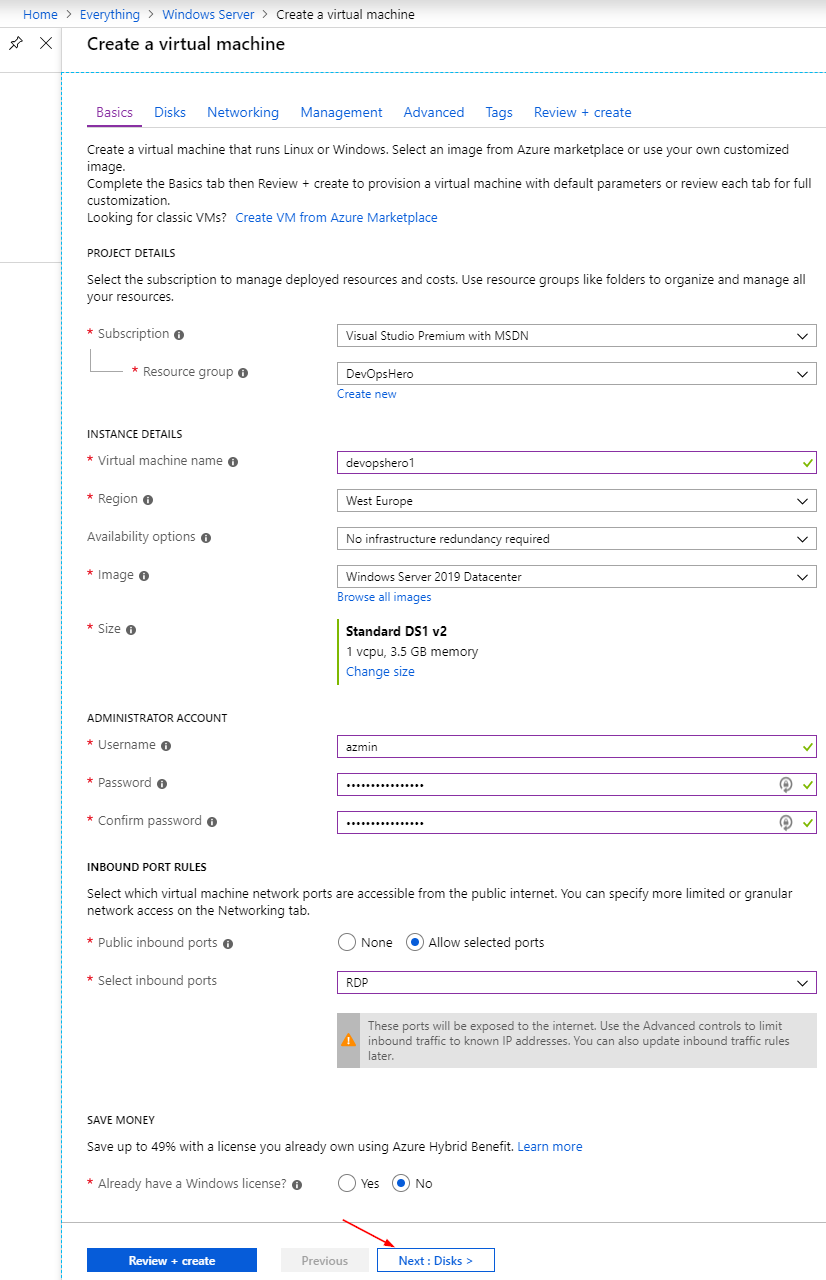The image size is (826, 1280).
Task: Open the Management tab
Action: click(x=341, y=112)
